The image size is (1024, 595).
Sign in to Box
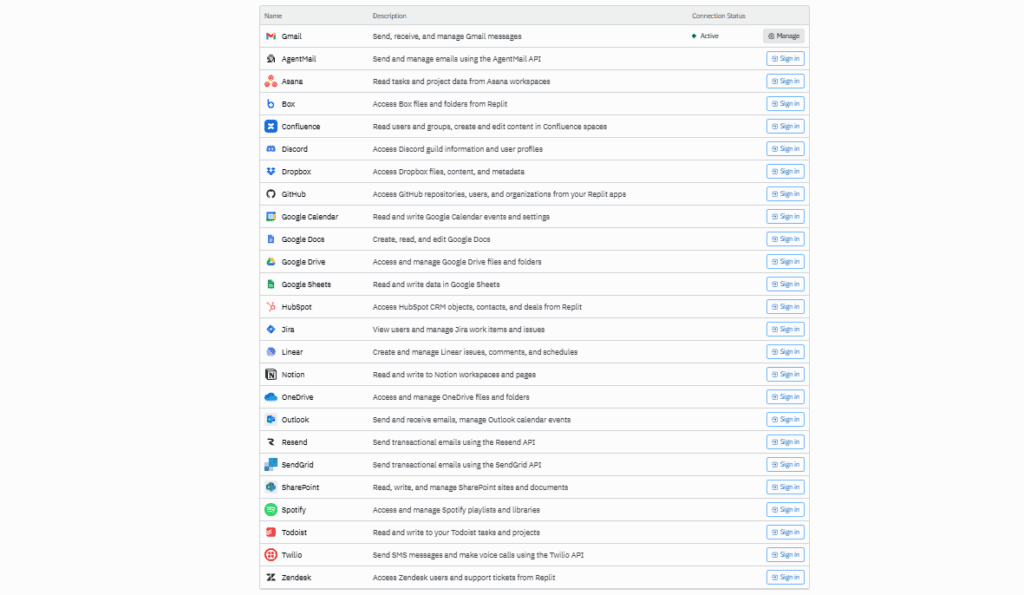tap(785, 104)
